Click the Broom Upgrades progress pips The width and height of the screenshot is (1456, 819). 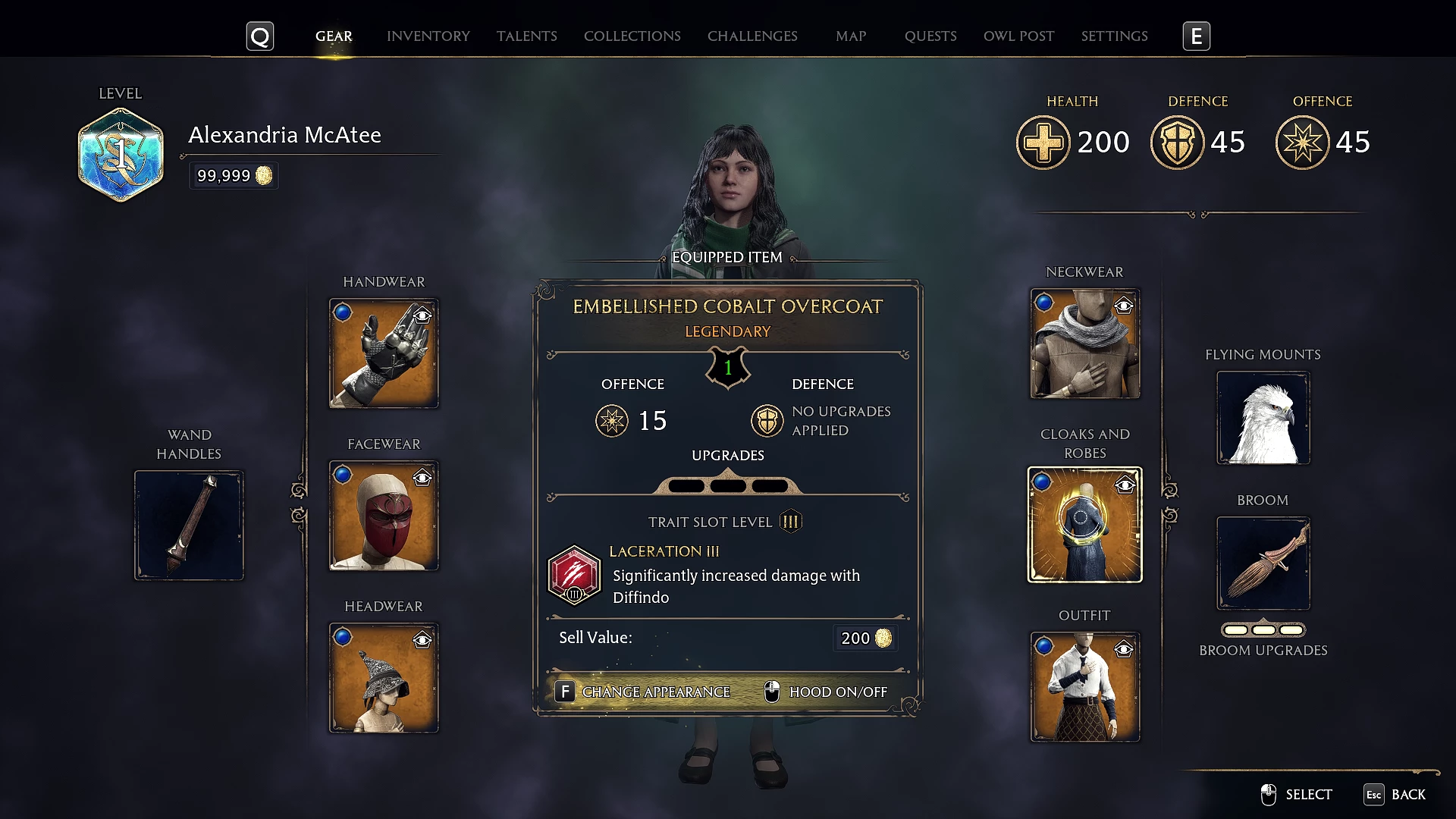[1263, 630]
